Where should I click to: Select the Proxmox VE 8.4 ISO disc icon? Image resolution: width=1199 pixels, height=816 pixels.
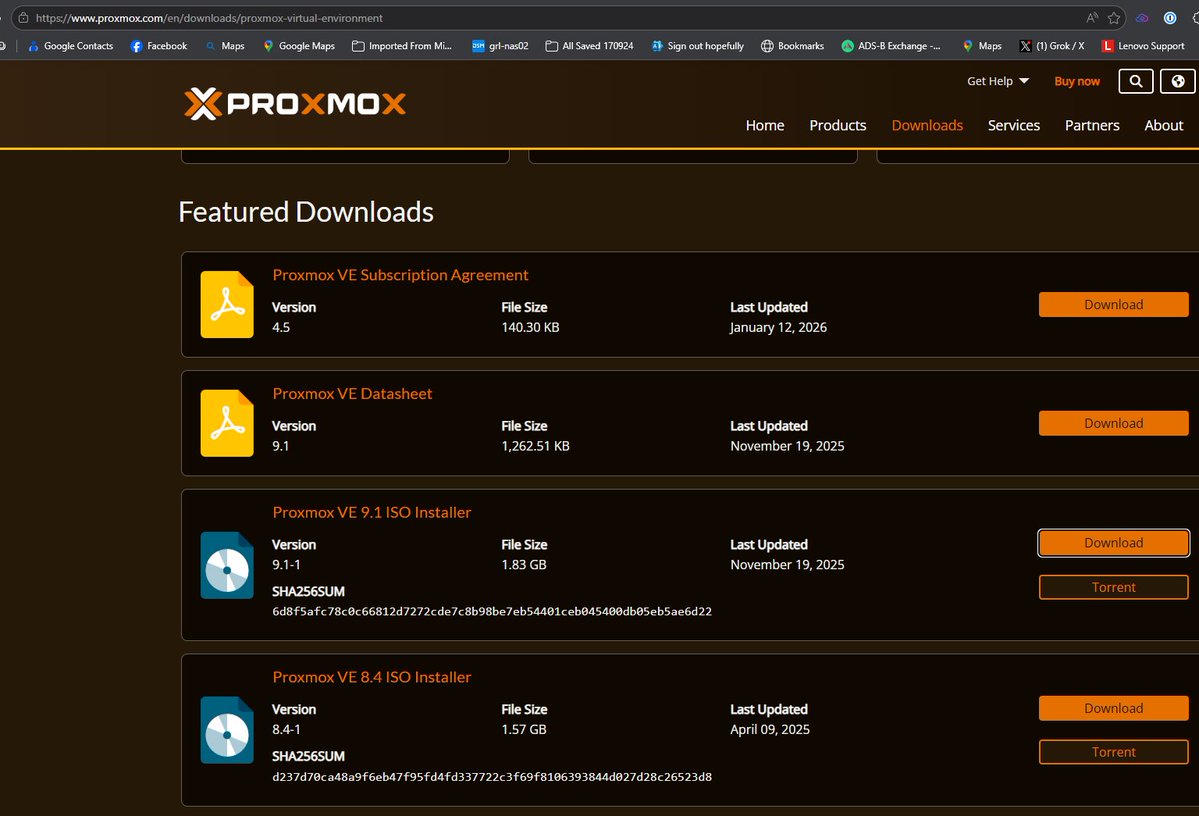226,730
